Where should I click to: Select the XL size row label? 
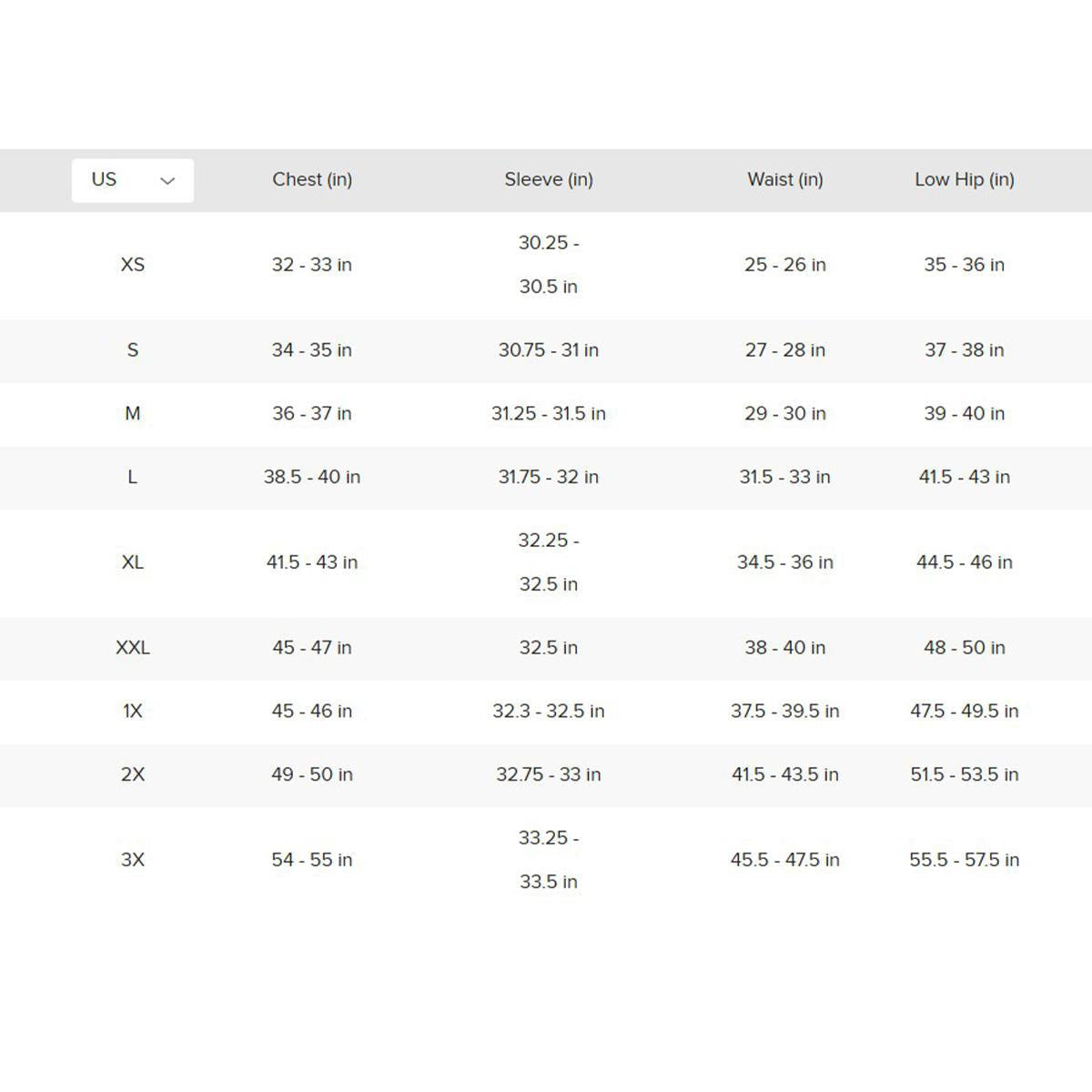[133, 562]
